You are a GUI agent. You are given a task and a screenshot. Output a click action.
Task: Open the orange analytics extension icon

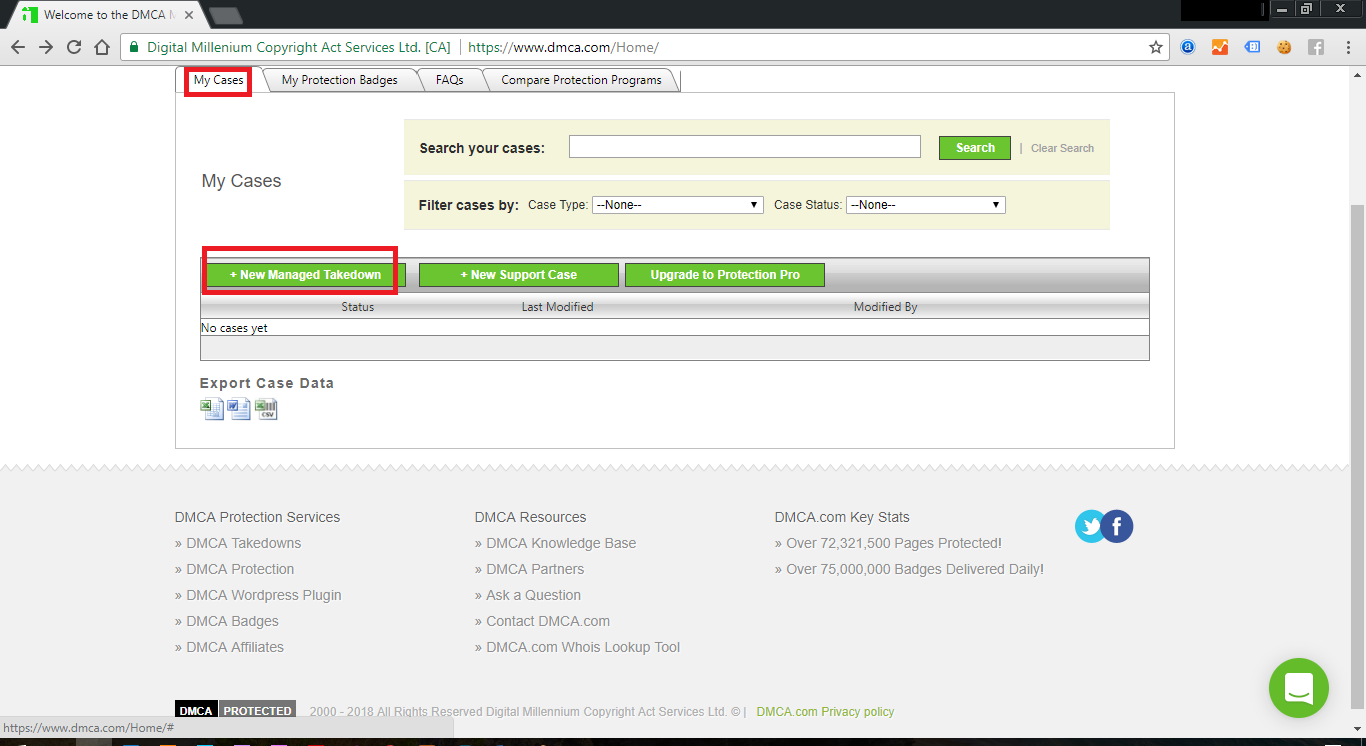1220,46
